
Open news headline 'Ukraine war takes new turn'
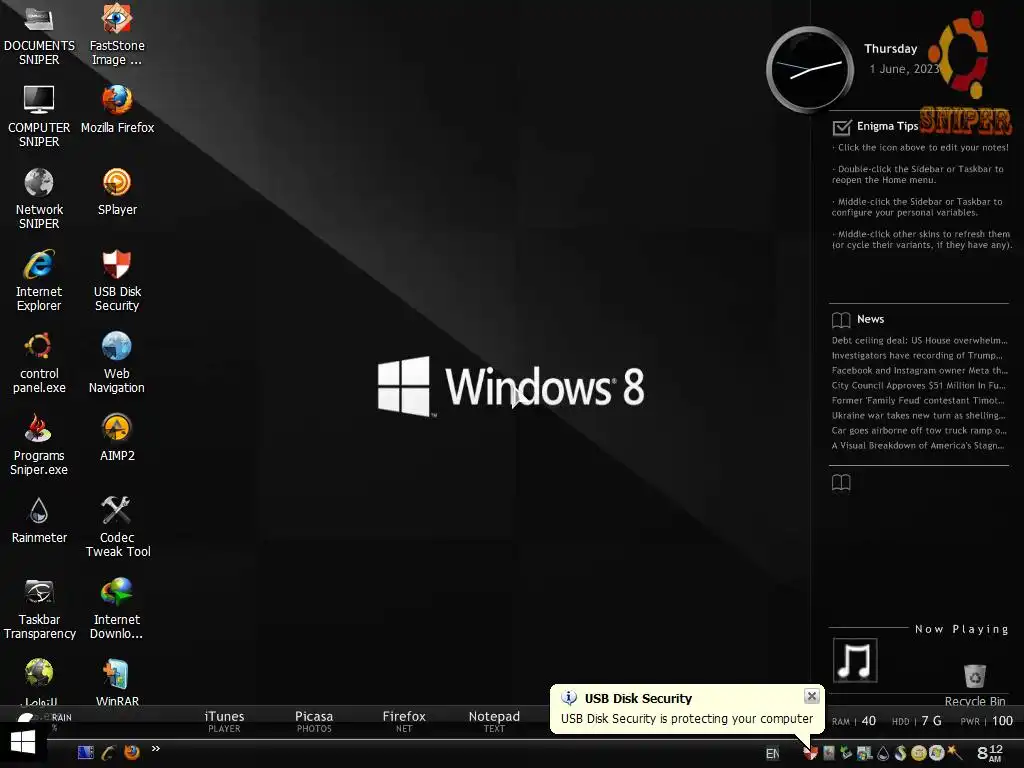[919, 415]
